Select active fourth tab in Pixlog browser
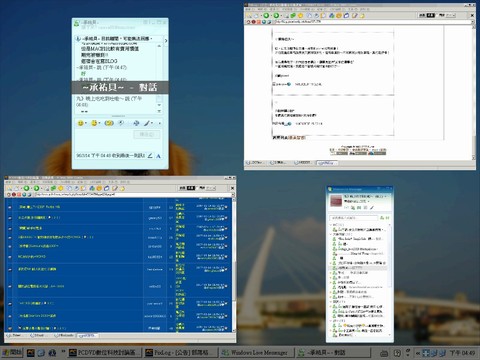The image size is (480, 360). click(327, 163)
